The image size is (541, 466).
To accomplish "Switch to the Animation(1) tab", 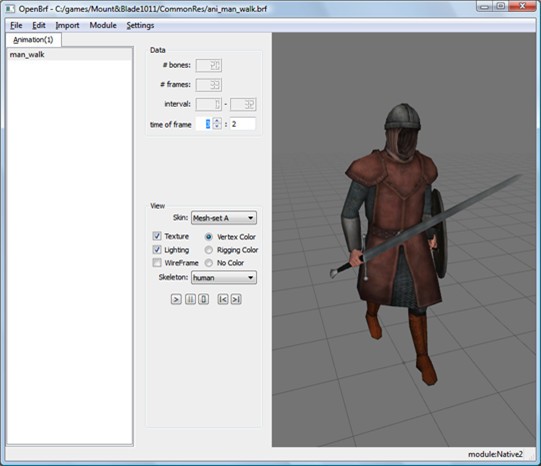I will coord(33,40).
